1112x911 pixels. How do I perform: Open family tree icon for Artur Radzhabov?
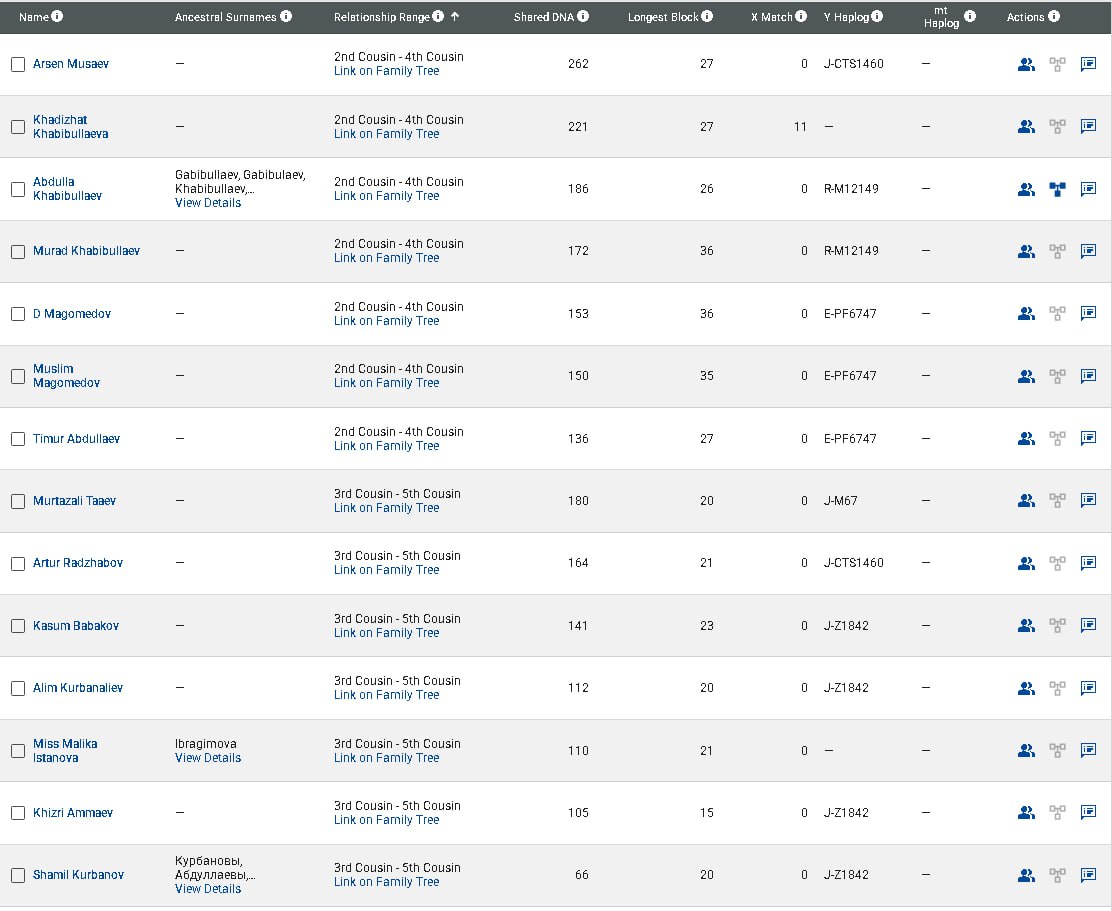click(x=1057, y=564)
